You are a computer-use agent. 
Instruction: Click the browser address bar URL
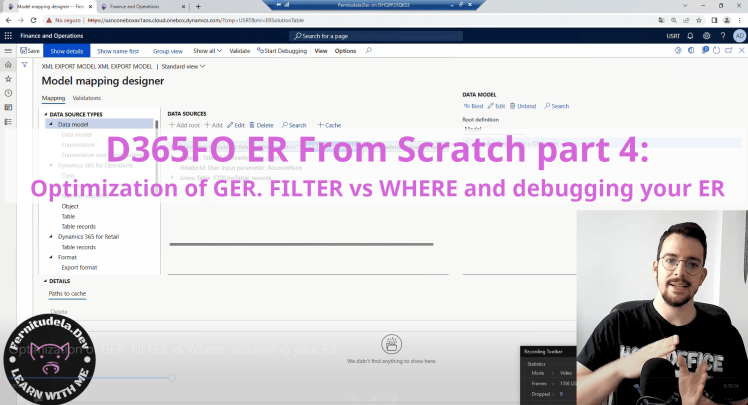196,20
